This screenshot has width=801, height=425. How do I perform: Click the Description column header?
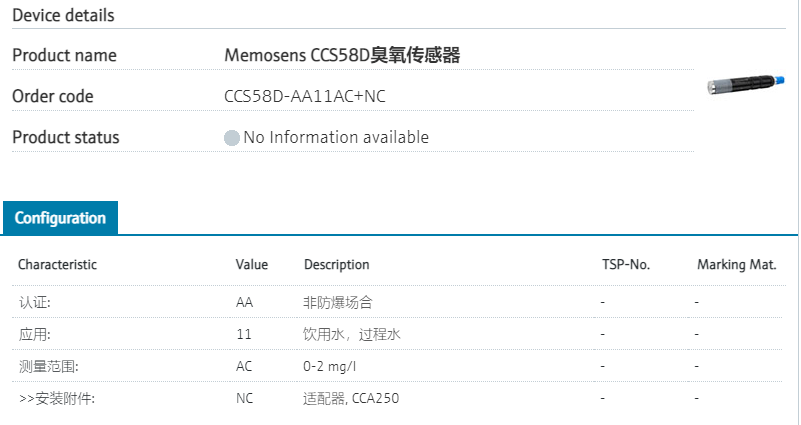337,265
